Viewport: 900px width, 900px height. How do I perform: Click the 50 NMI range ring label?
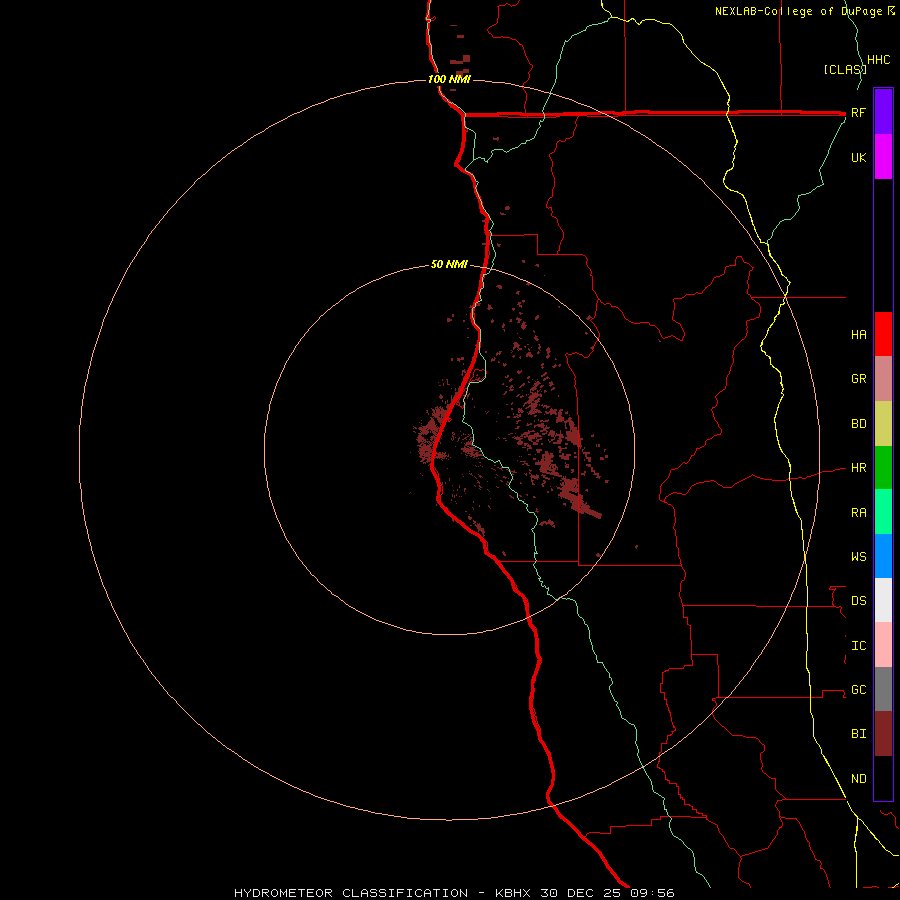[x=449, y=264]
